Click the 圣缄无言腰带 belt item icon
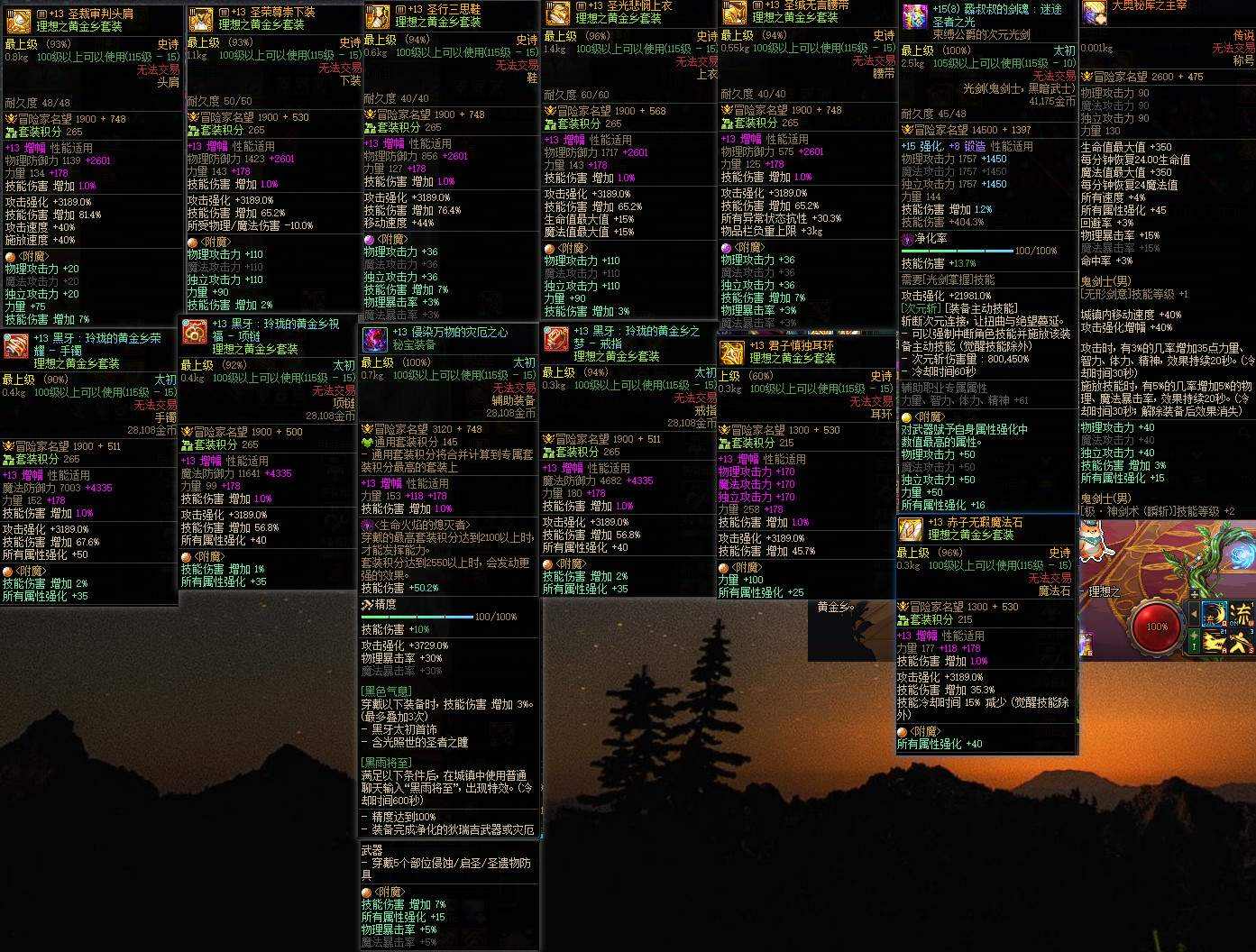Screen dimensions: 1256x952 click(734, 12)
